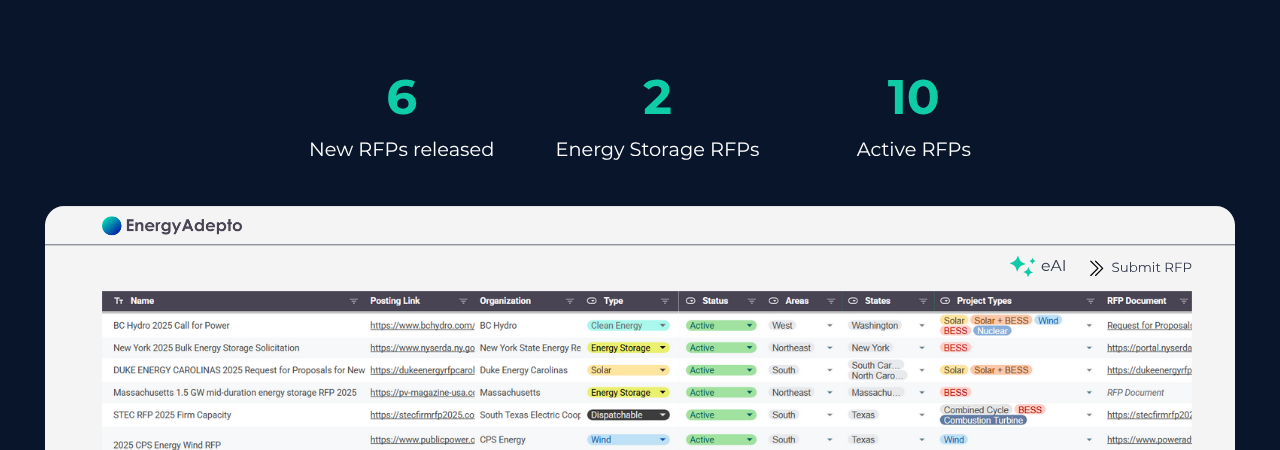Viewport: 1280px width, 450px height.
Task: Click the text-type Tt icon beside Name
Action: click(119, 301)
